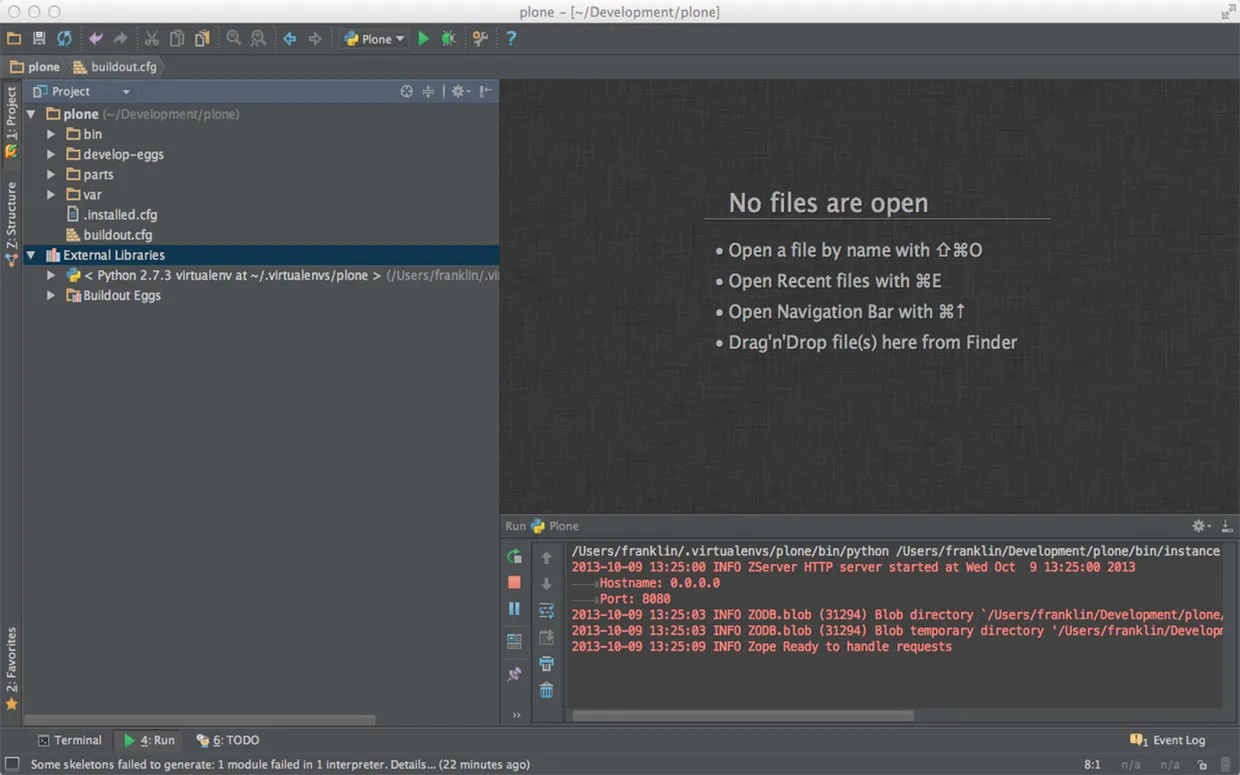Open the Plone run configuration dropdown
The image size is (1240, 775).
point(373,38)
